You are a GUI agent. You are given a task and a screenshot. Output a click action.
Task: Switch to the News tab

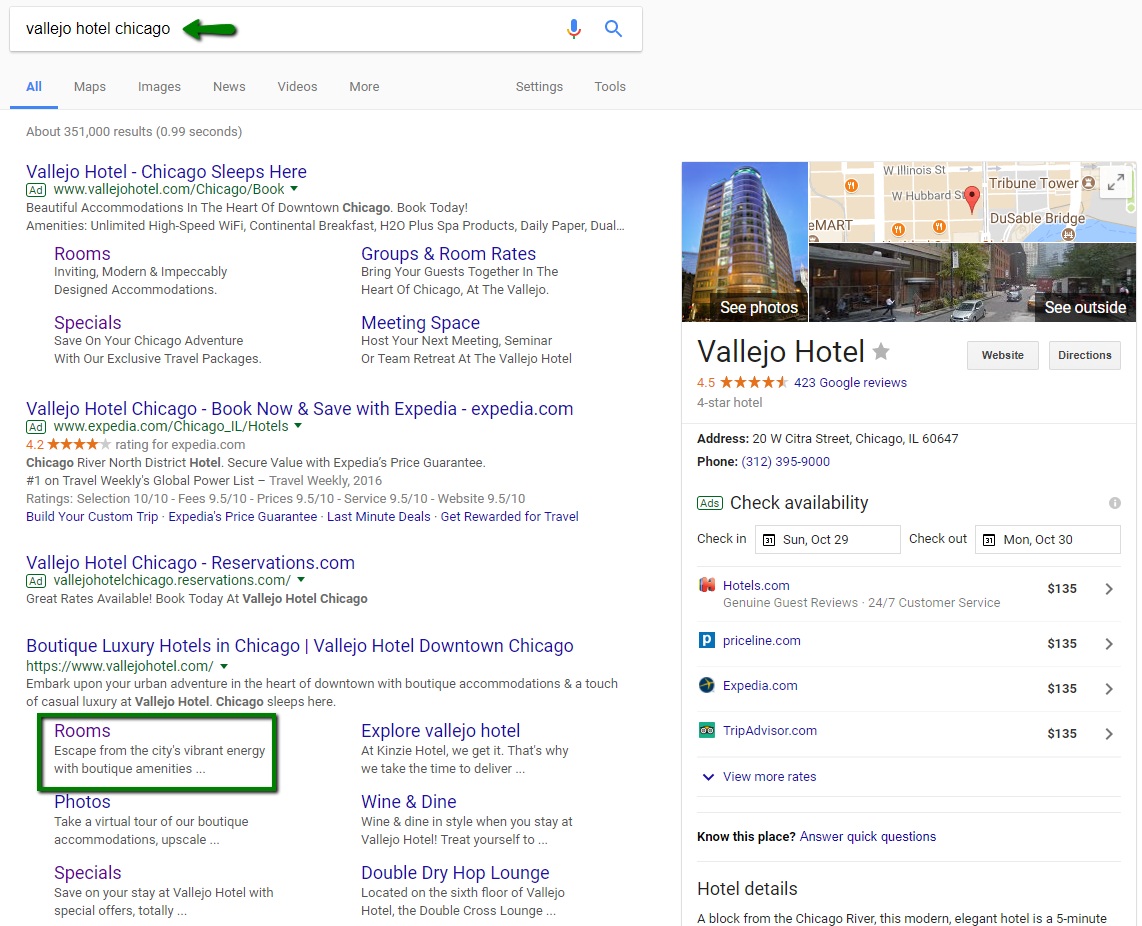(229, 87)
